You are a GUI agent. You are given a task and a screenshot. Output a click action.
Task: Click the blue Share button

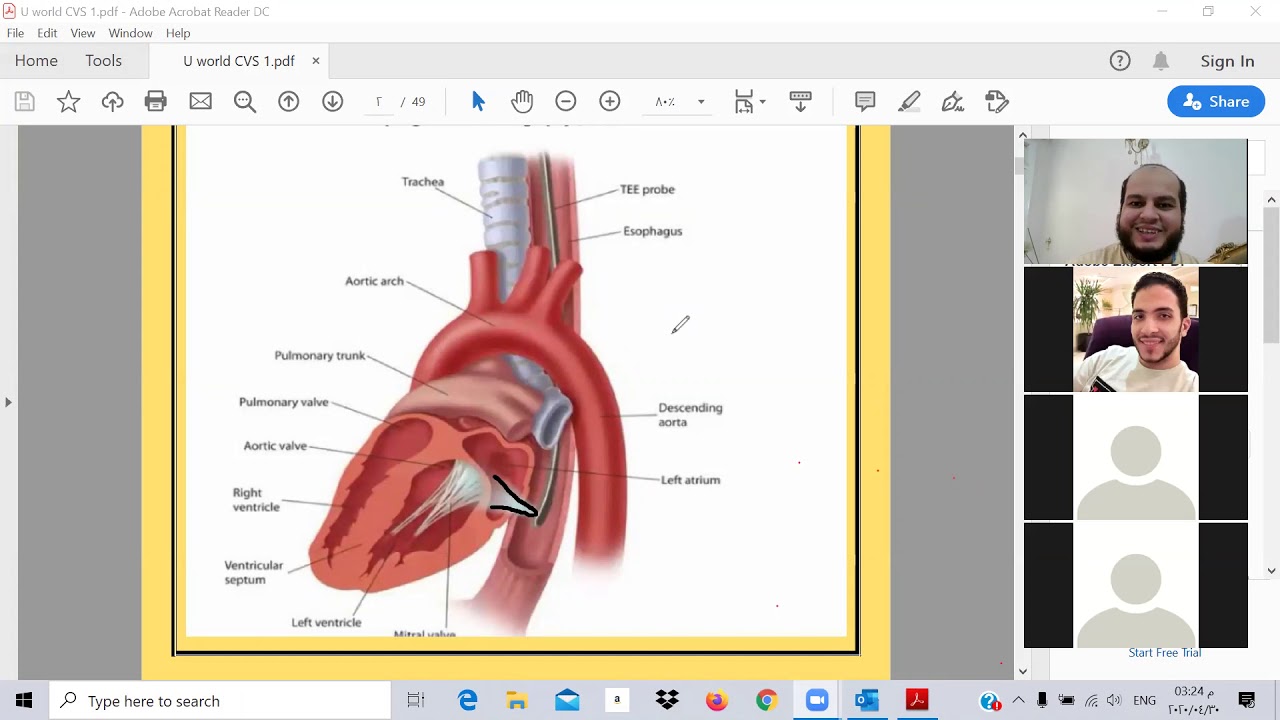click(1216, 101)
